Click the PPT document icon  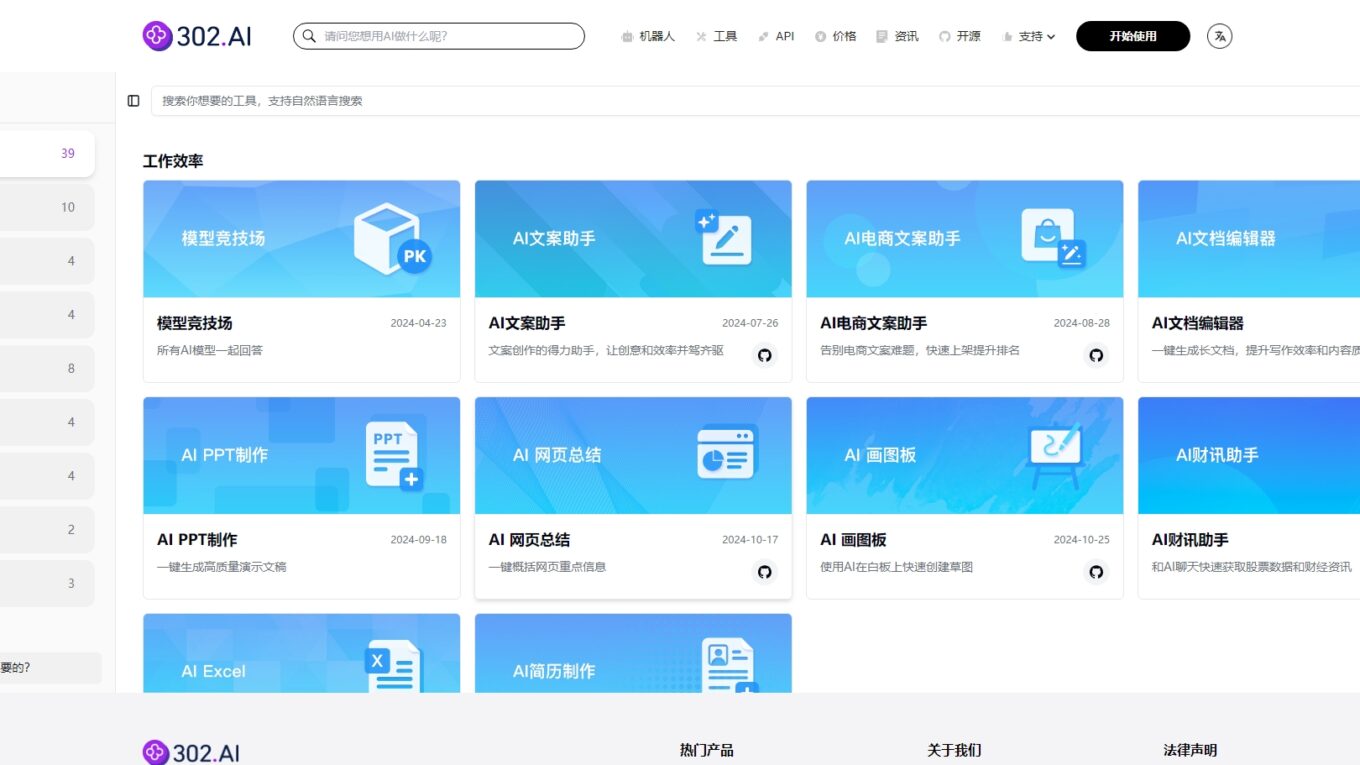(x=394, y=455)
